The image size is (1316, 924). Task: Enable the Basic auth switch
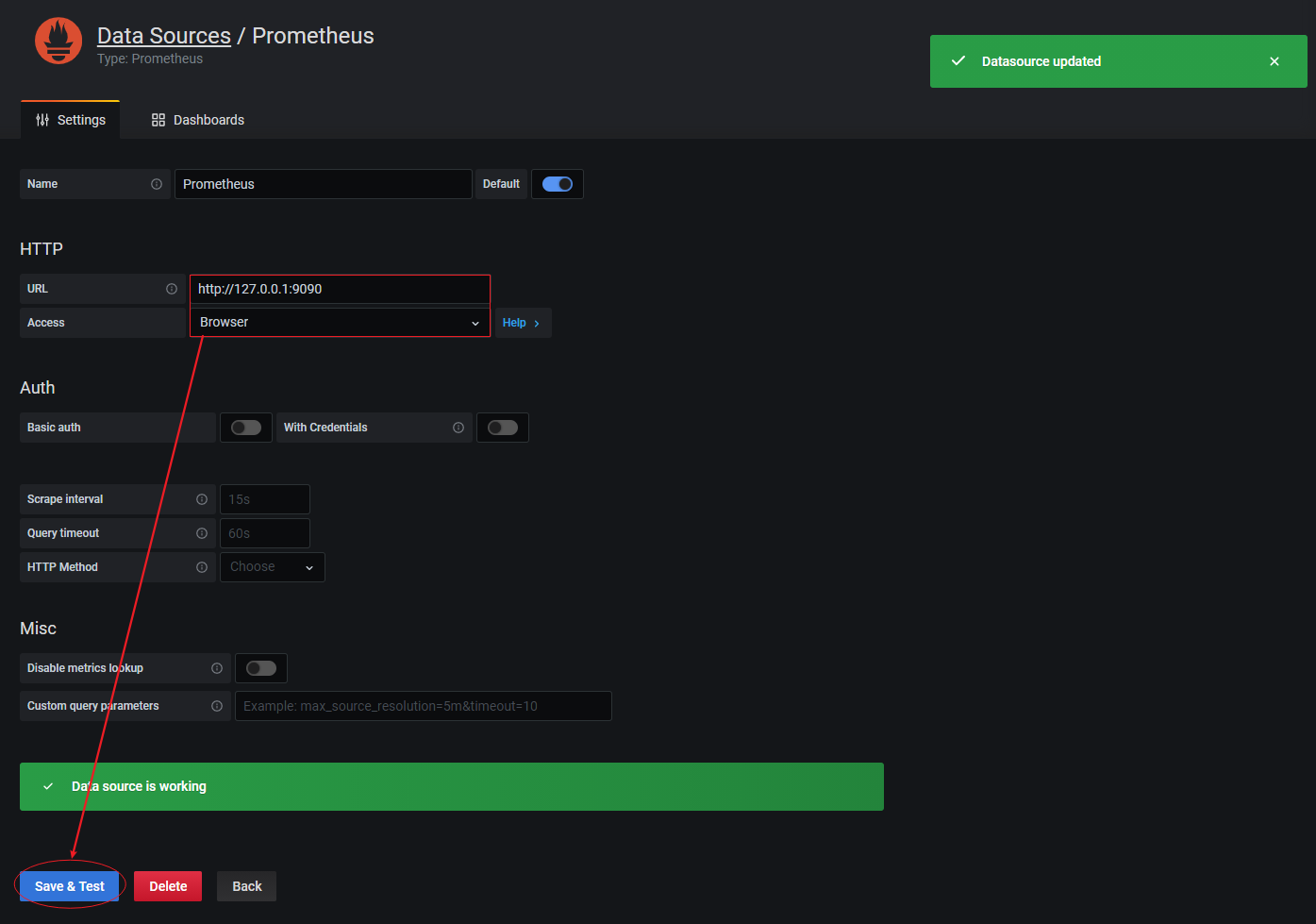tap(246, 428)
